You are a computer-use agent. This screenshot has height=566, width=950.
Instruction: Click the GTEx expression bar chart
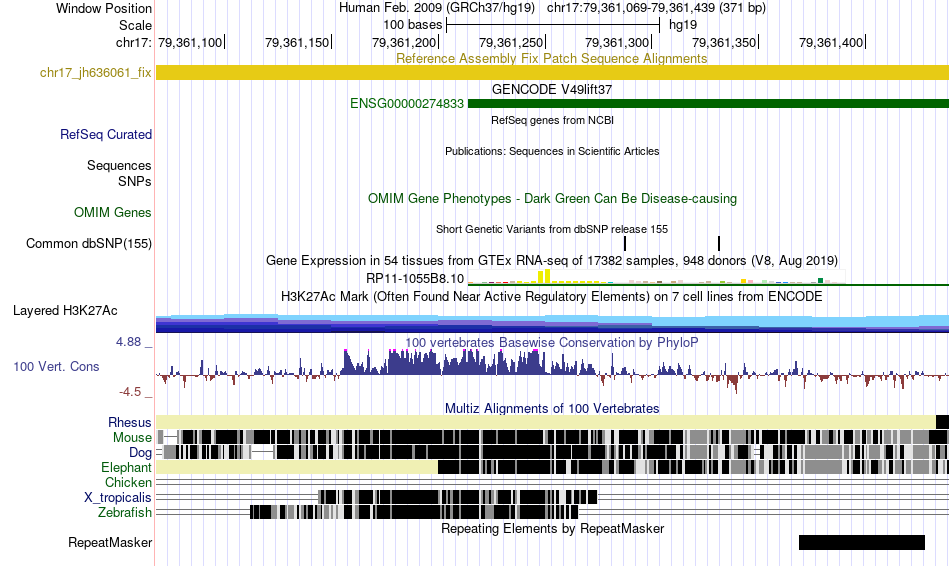coord(656,278)
